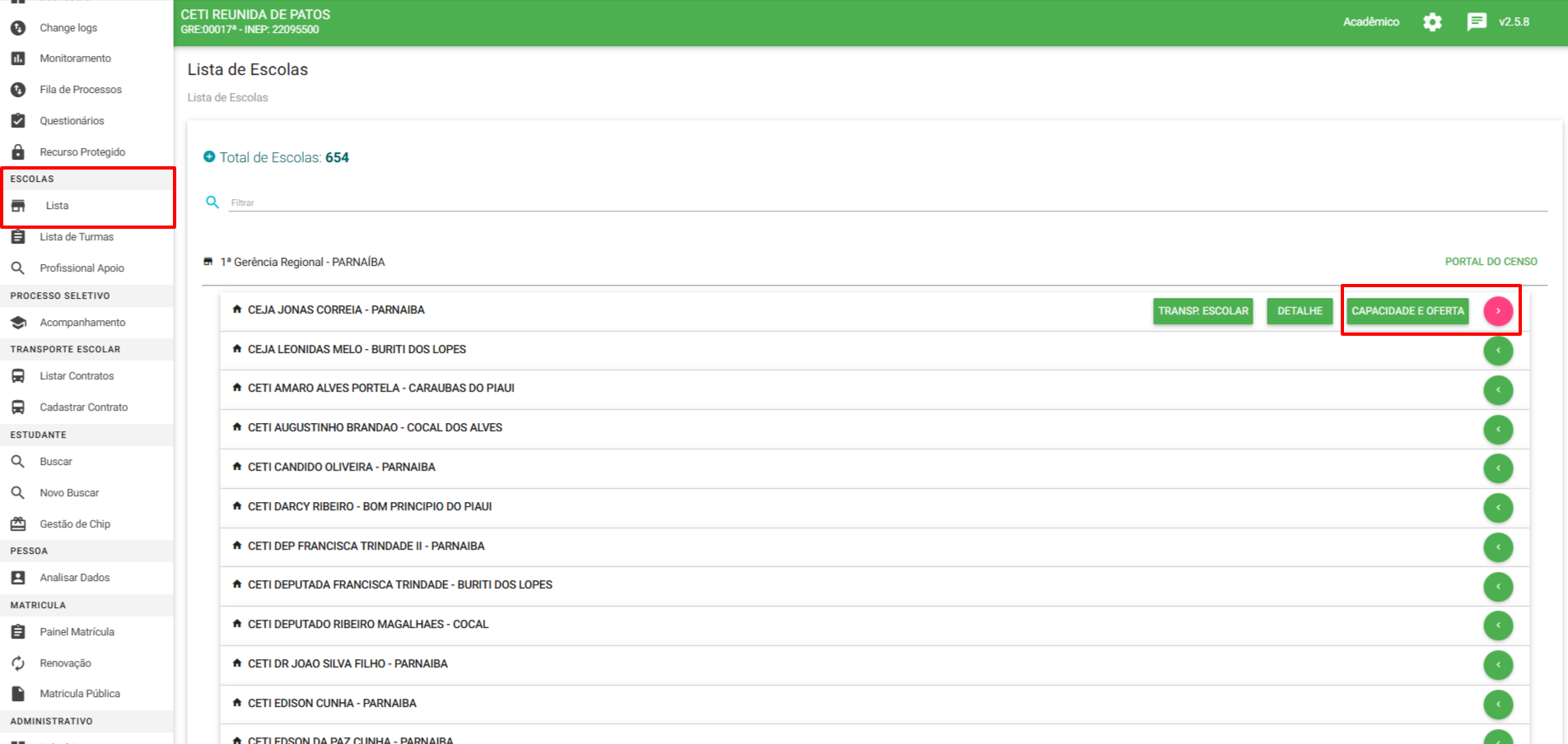Expand CEJA Leonidas Melo row actions

[x=1498, y=351]
